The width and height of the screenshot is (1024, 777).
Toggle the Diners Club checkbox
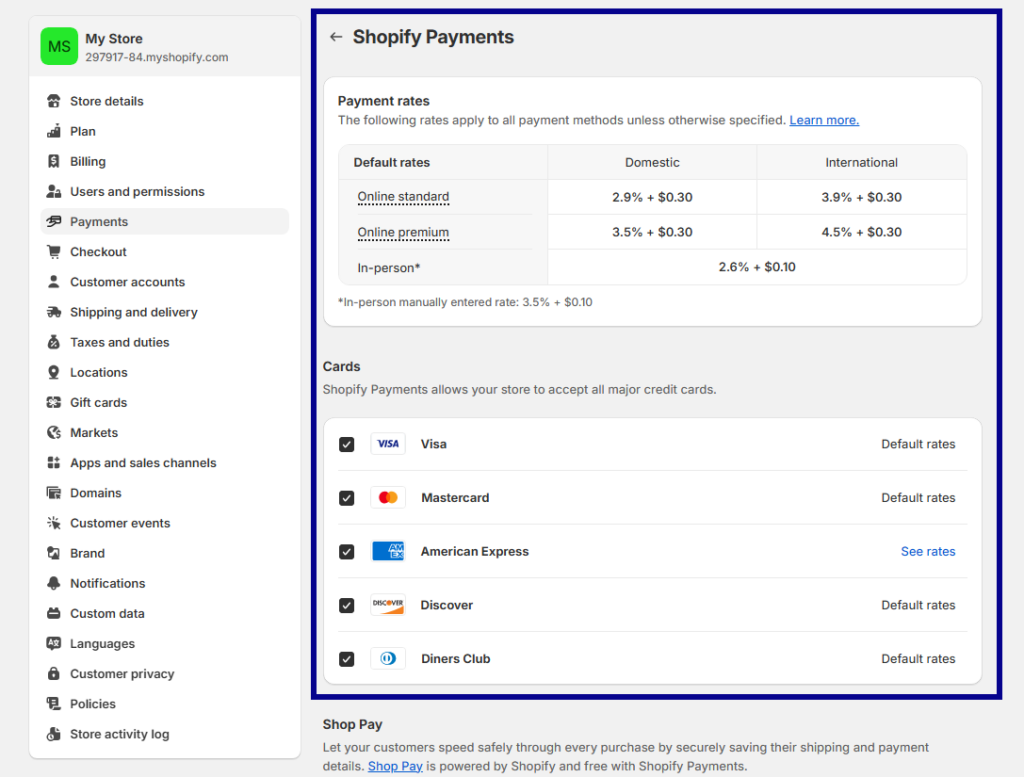point(347,659)
